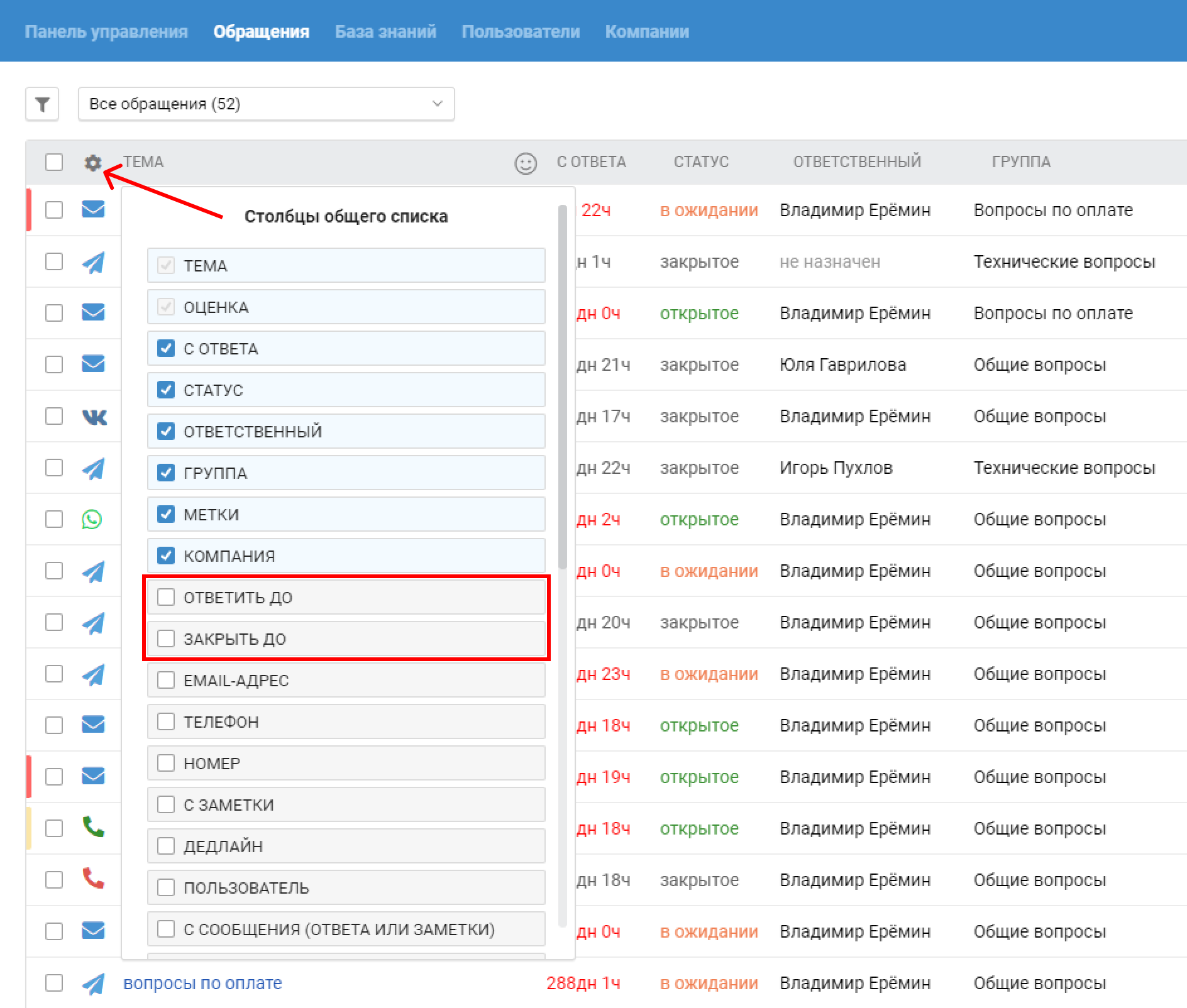This screenshot has height=1008, width=1187.
Task: Open the База знаний menu tab
Action: (x=385, y=31)
